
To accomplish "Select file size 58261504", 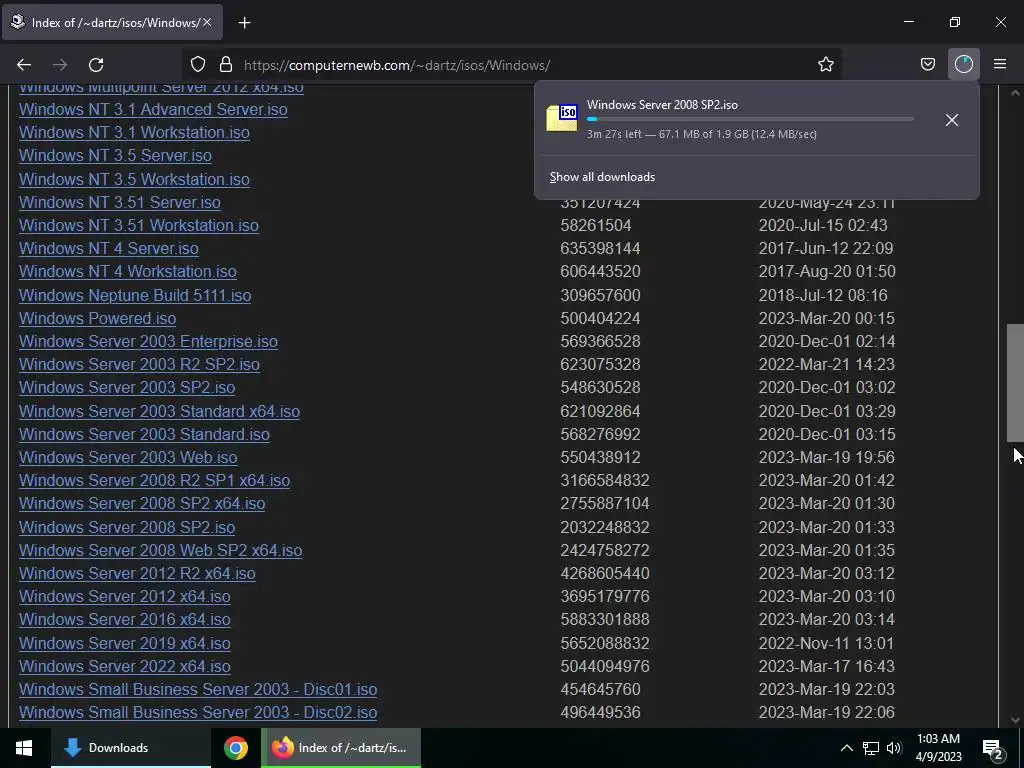I will tap(596, 225).
